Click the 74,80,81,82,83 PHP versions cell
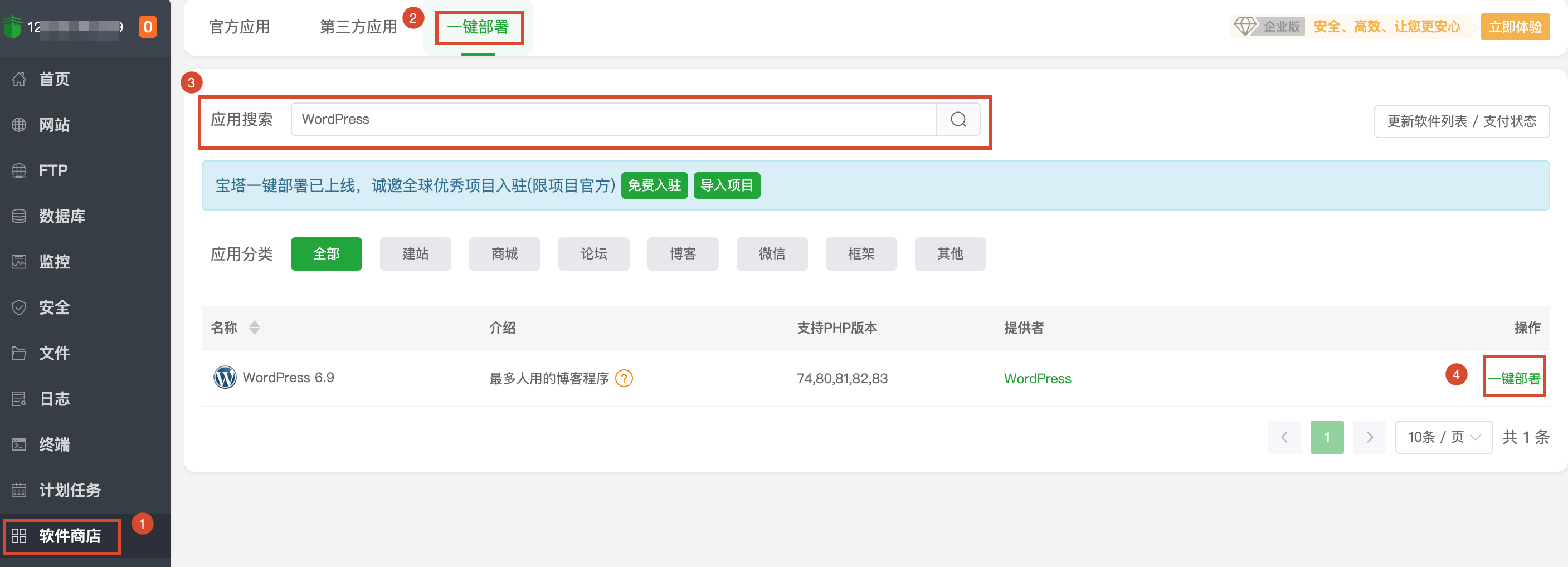1568x567 pixels. tap(842, 378)
